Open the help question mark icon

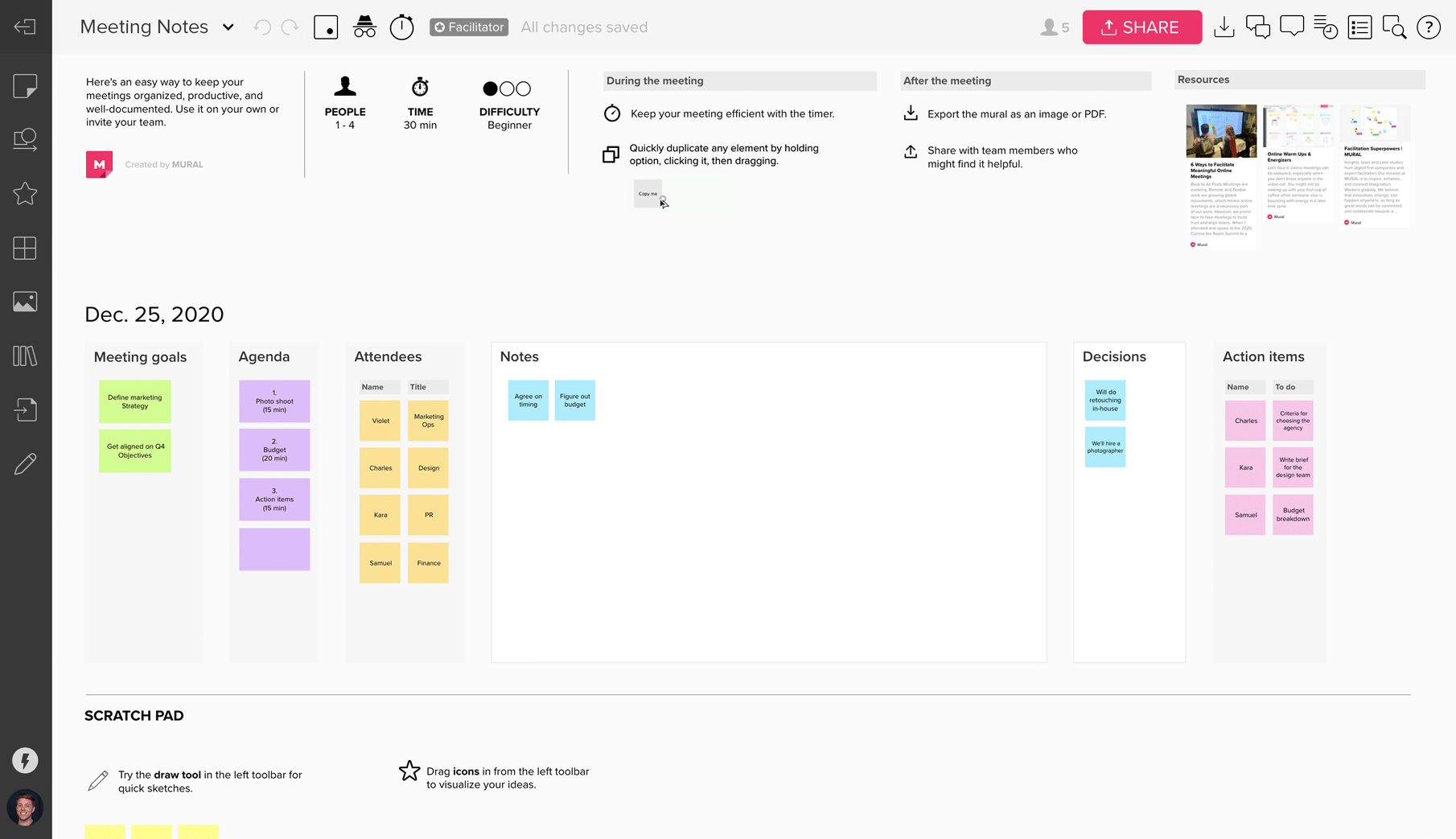point(1428,27)
